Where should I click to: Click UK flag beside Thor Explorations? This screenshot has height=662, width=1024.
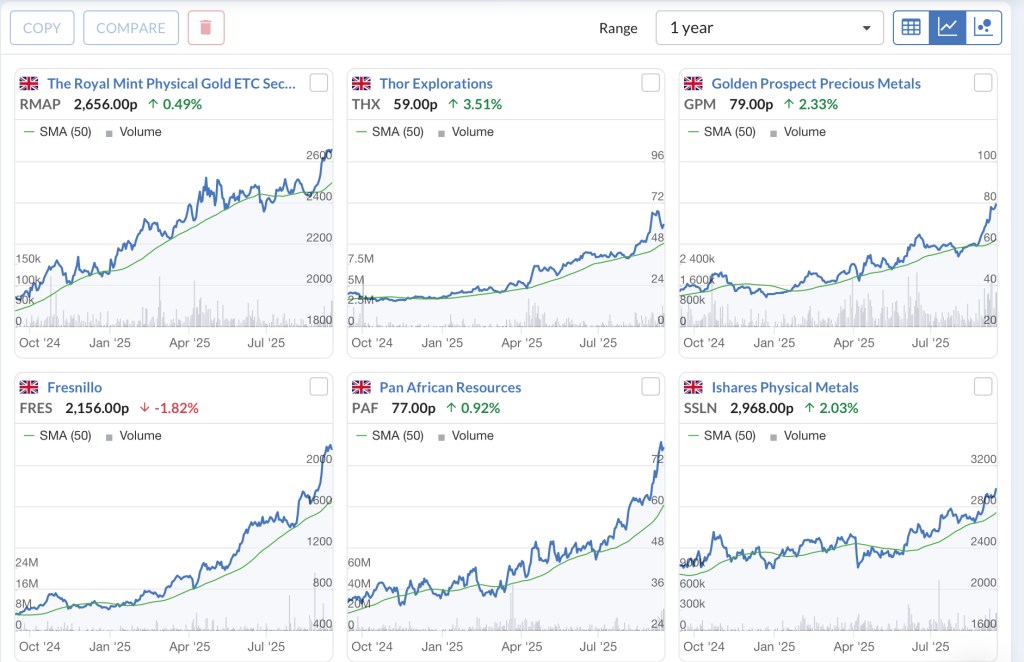pyautogui.click(x=361, y=84)
